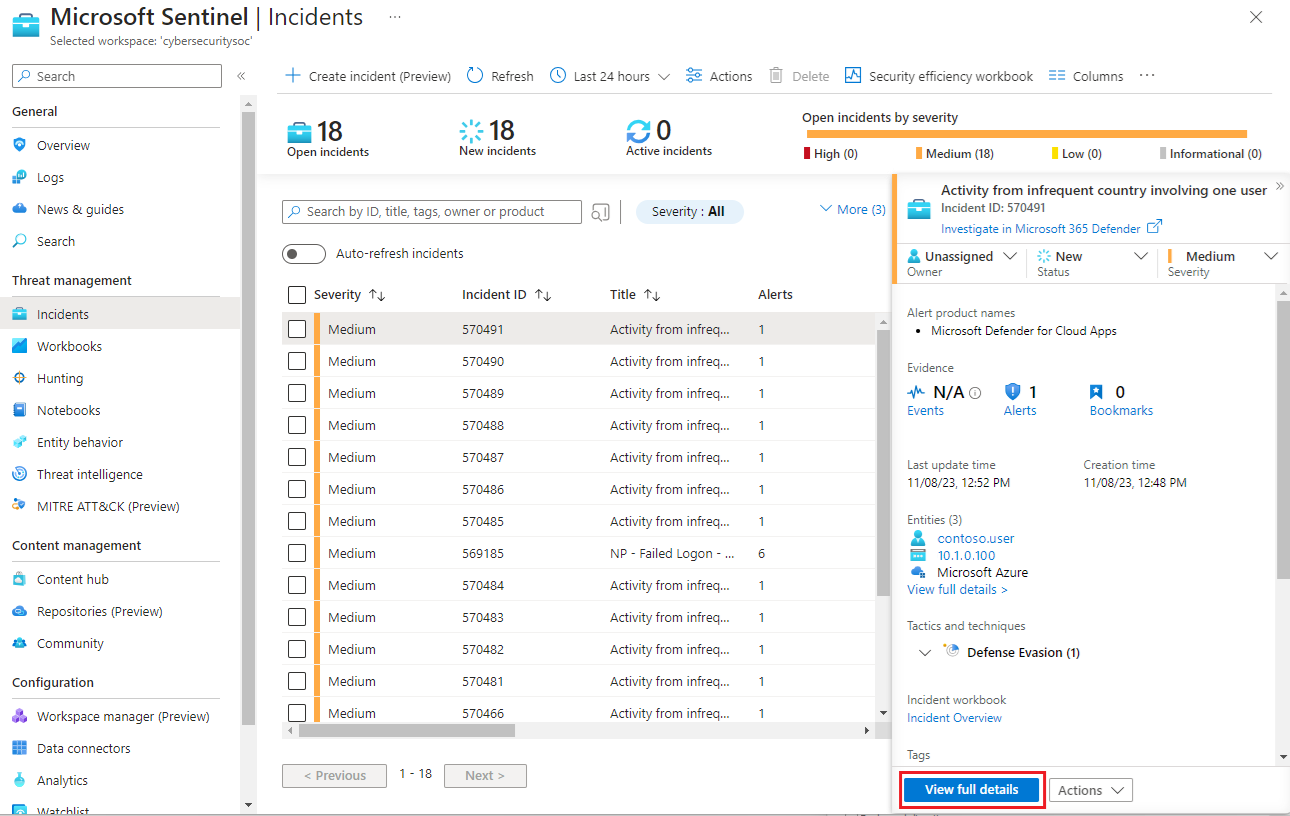Collapse the incident details pane double-chevron
Image resolution: width=1290 pixels, height=816 pixels.
tap(1279, 186)
